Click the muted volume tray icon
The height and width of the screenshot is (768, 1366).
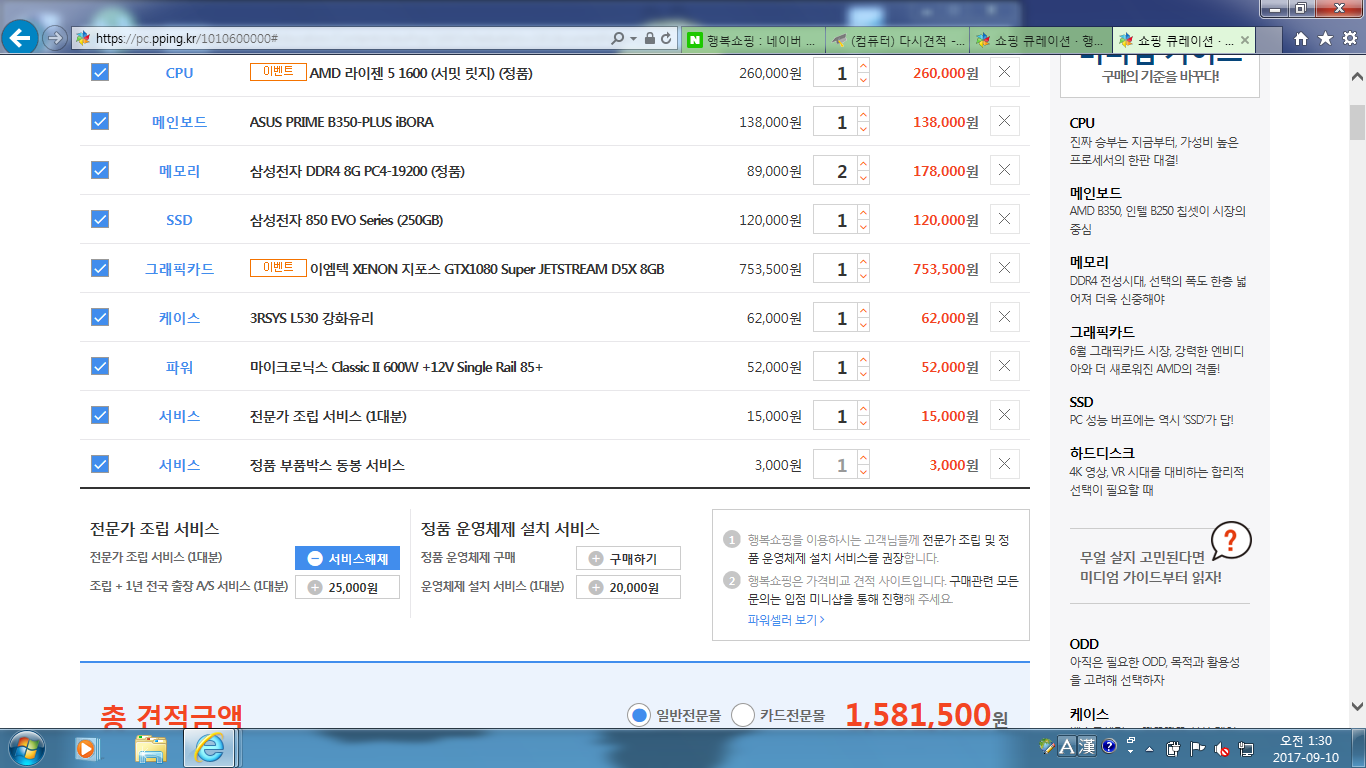pos(1222,748)
